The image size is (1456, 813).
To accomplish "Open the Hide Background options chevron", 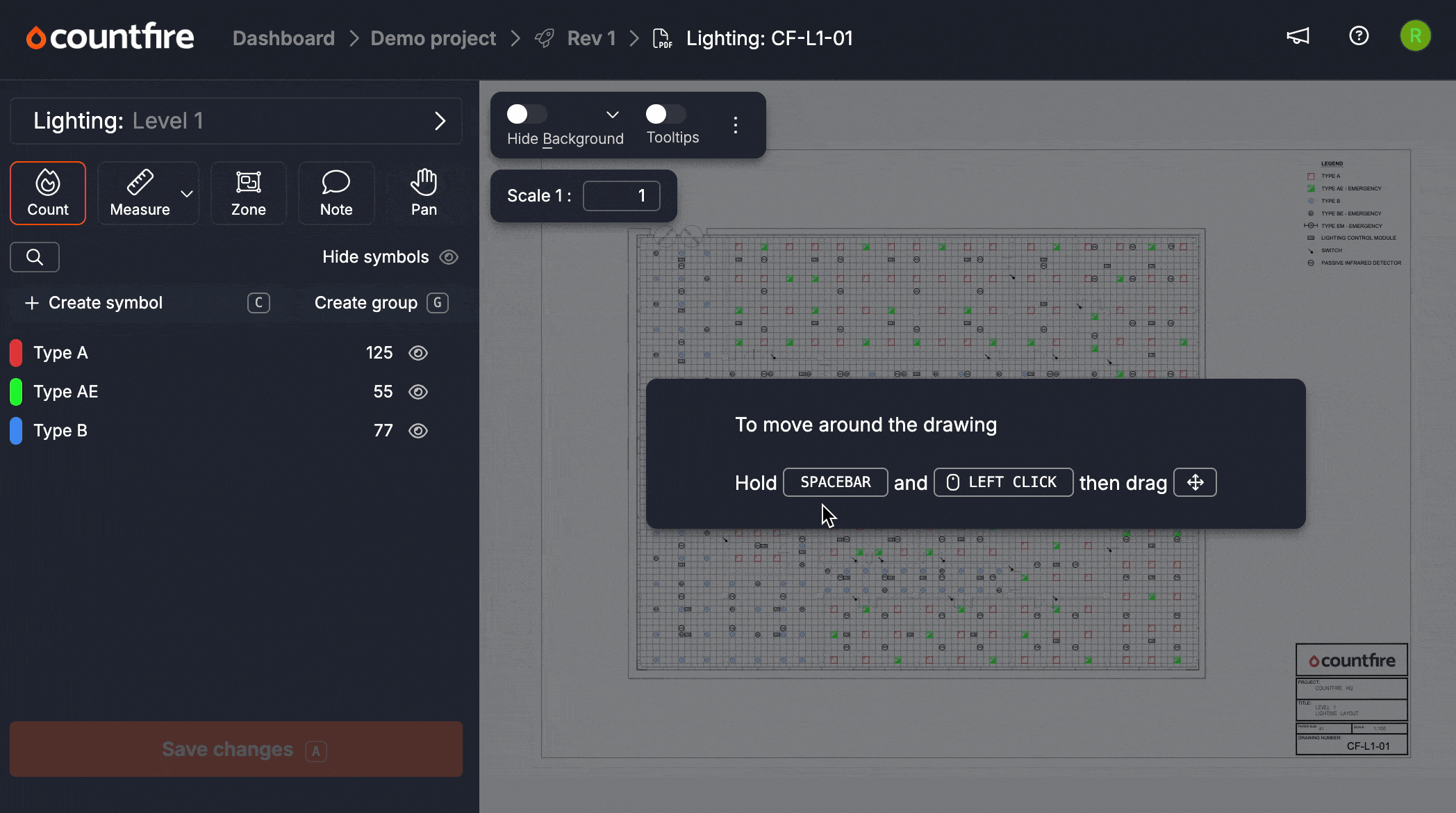I will coord(612,115).
